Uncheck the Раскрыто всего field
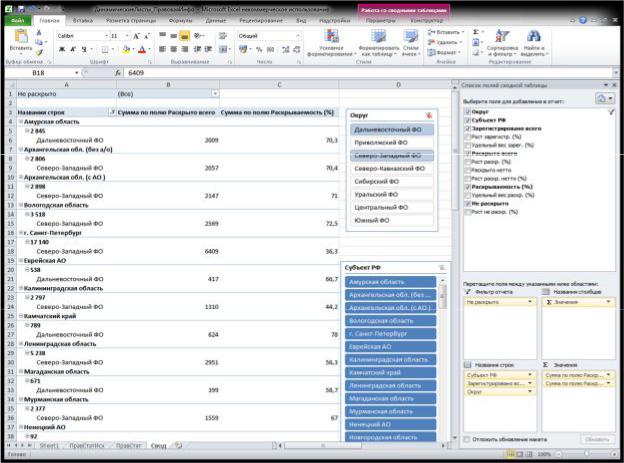This screenshot has width=624, height=463. pyautogui.click(x=468, y=154)
